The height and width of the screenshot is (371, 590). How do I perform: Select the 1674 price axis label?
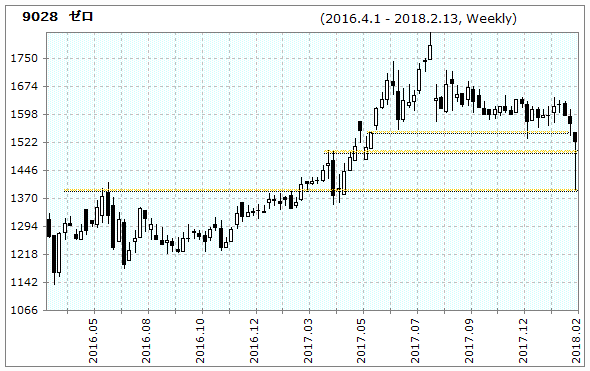(24, 86)
